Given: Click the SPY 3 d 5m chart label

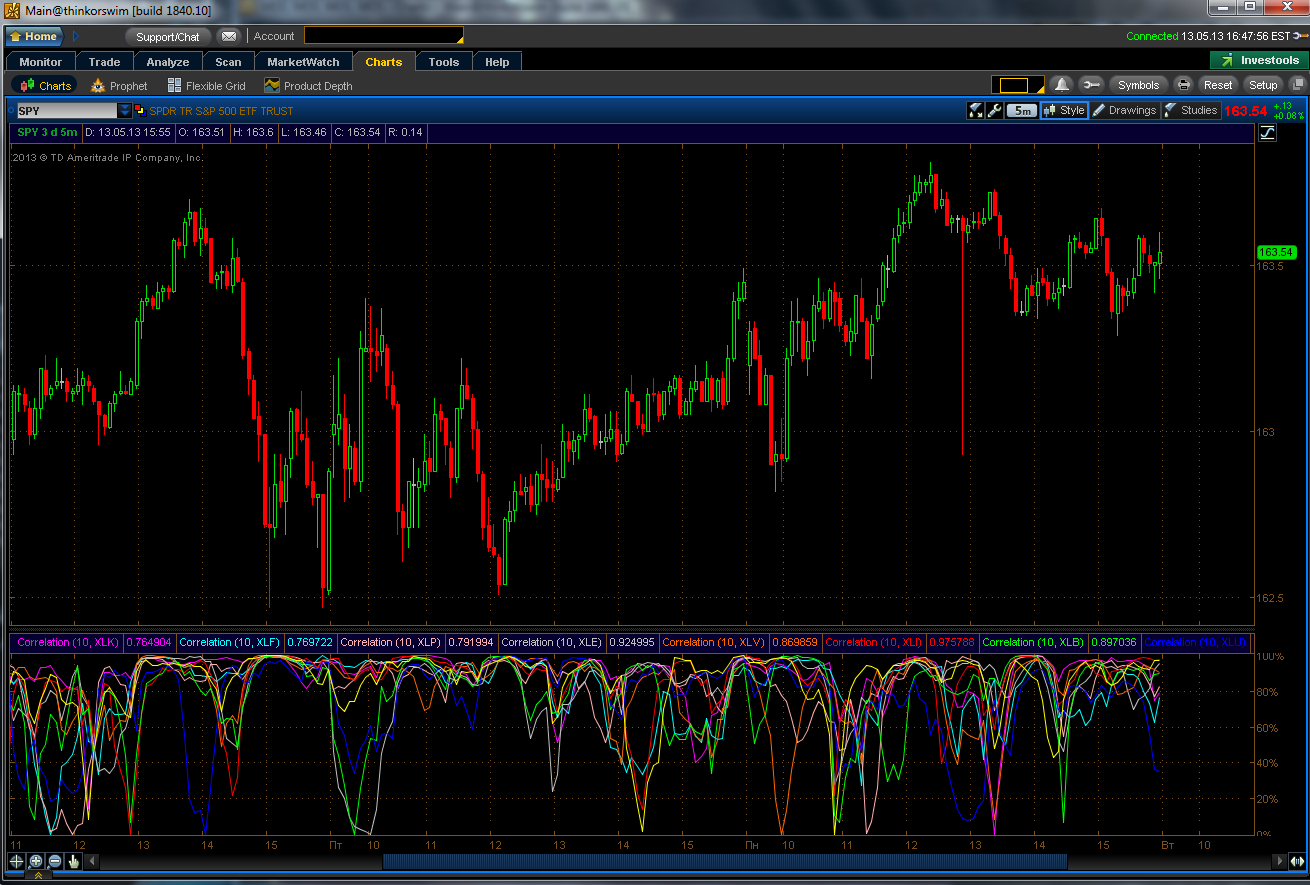Looking at the screenshot, I should click(x=47, y=132).
